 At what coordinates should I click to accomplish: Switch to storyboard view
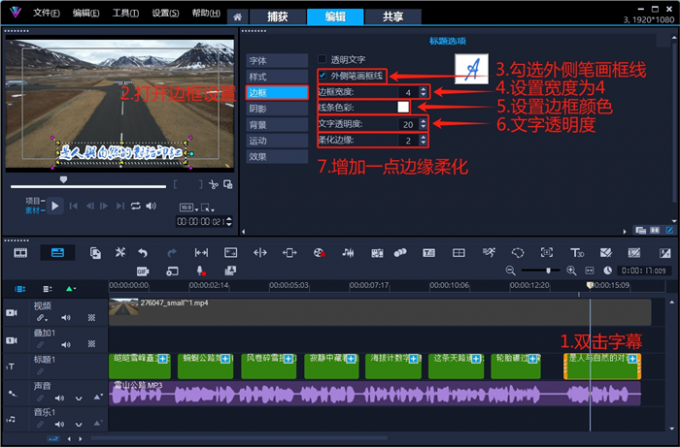click(x=20, y=253)
